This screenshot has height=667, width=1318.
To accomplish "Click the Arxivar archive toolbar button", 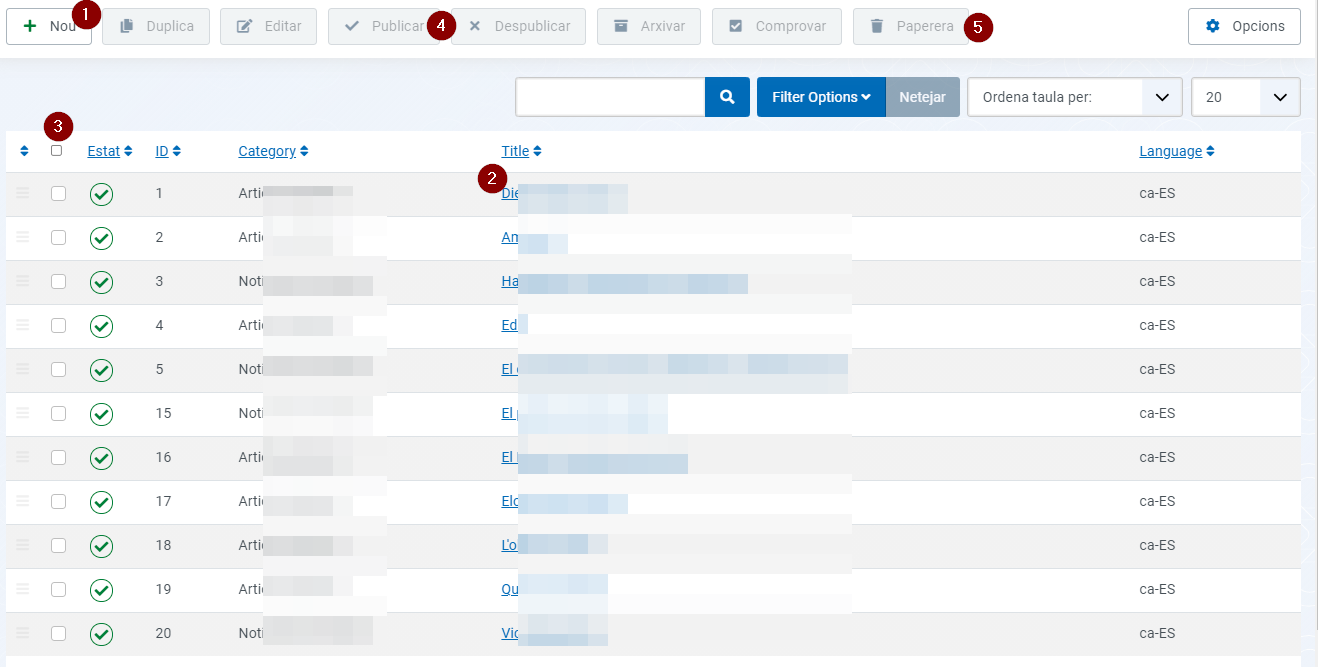I will [x=649, y=26].
